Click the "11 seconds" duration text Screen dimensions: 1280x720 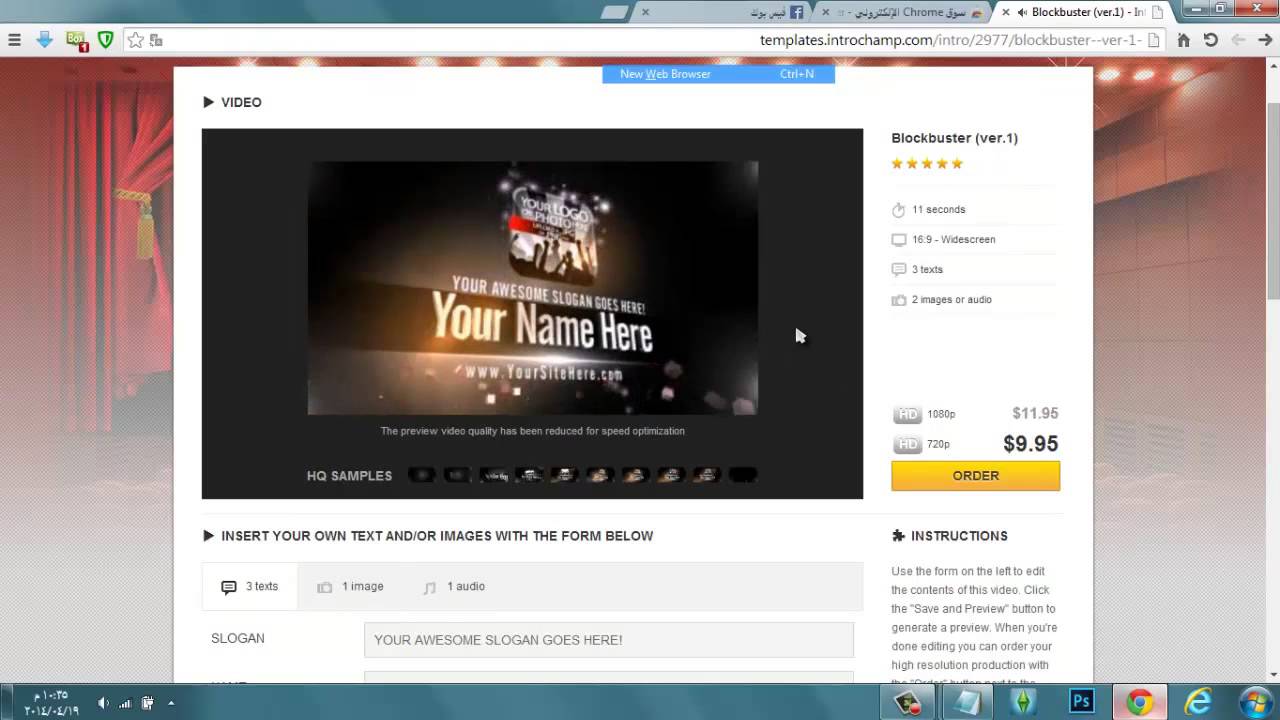(938, 210)
